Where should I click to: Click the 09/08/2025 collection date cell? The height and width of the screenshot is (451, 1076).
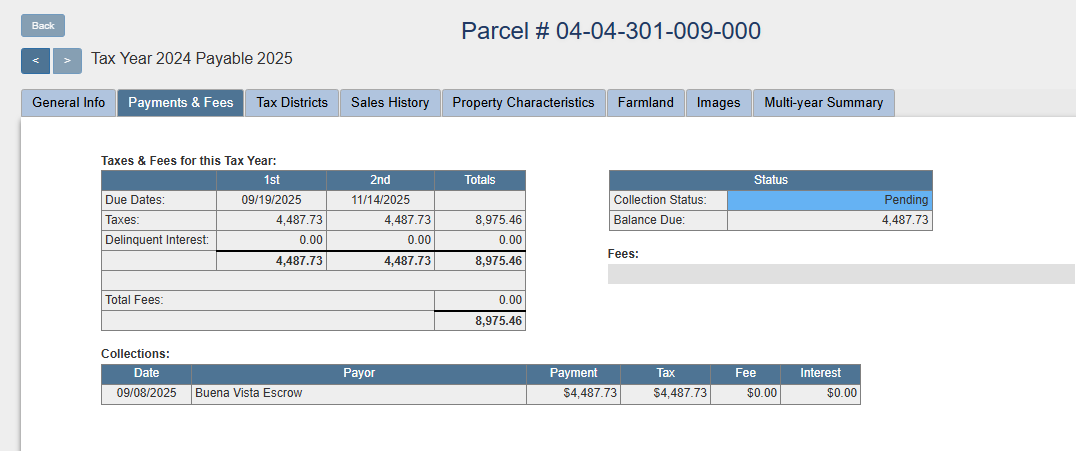[x=146, y=394]
